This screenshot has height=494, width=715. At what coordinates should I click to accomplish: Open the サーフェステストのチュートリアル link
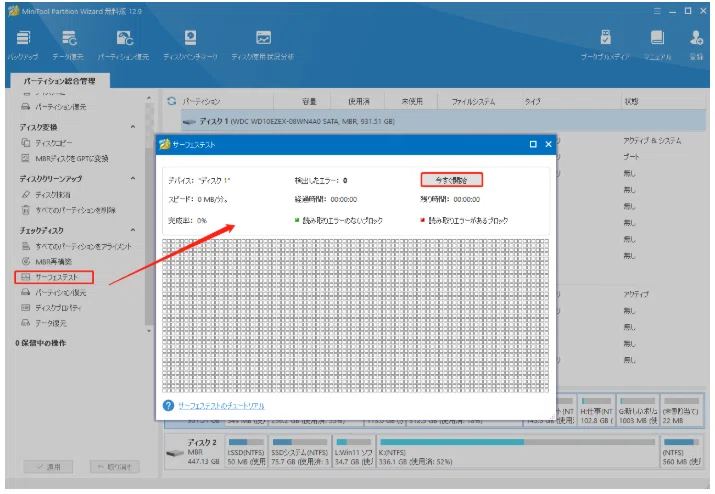(x=221, y=406)
